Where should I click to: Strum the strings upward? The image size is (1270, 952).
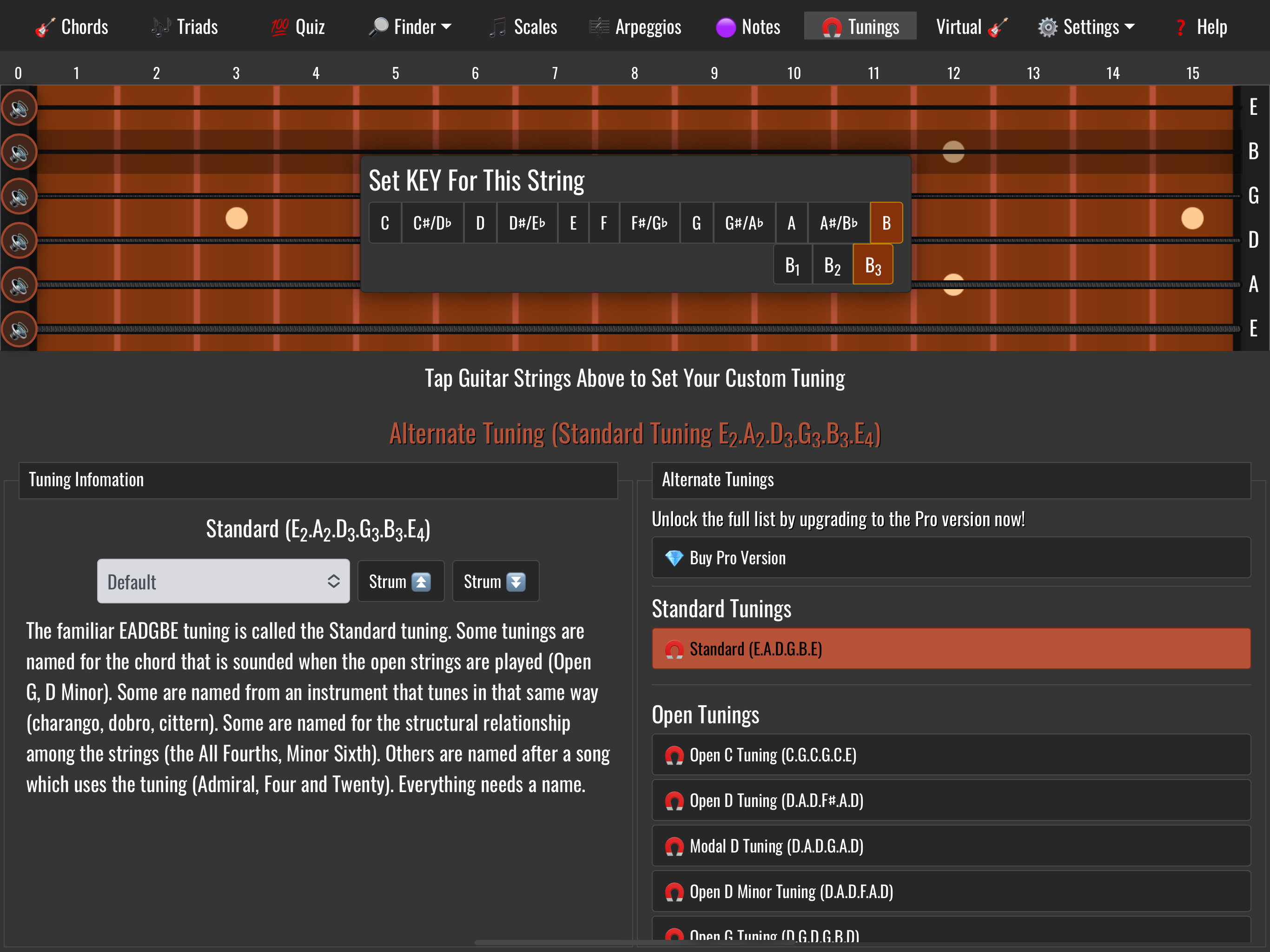tap(401, 581)
